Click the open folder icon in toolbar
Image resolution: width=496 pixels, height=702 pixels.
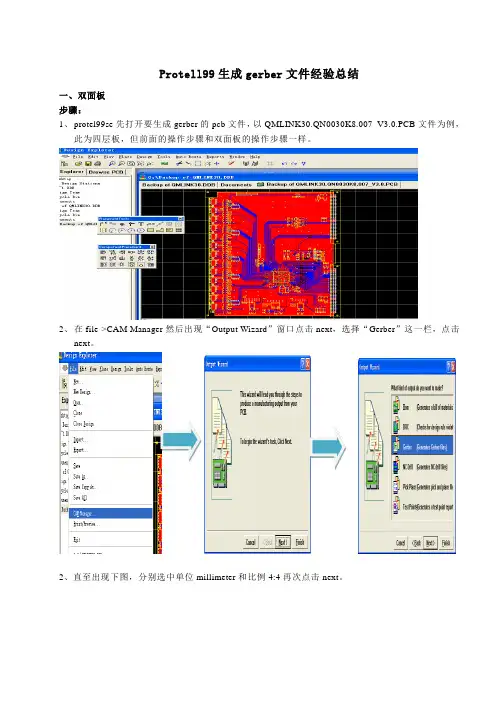[78, 164]
